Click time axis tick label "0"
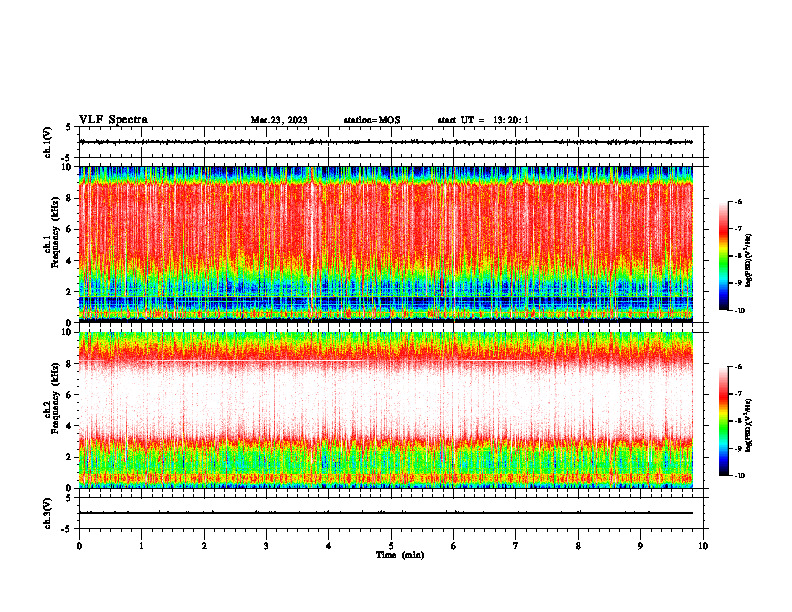The width and height of the screenshot is (792, 612). (79, 546)
